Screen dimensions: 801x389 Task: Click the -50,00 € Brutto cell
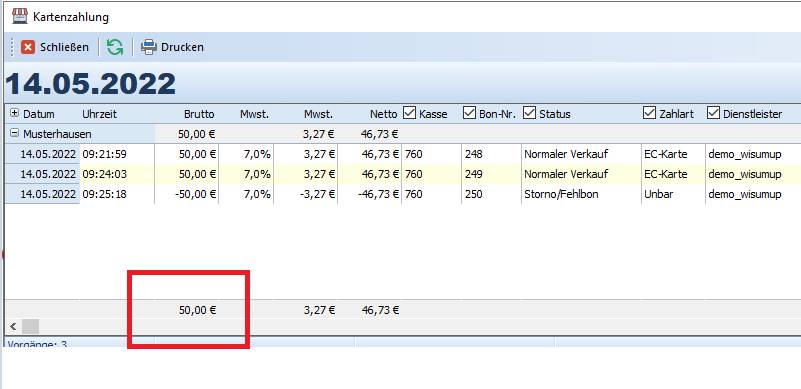(x=186, y=194)
